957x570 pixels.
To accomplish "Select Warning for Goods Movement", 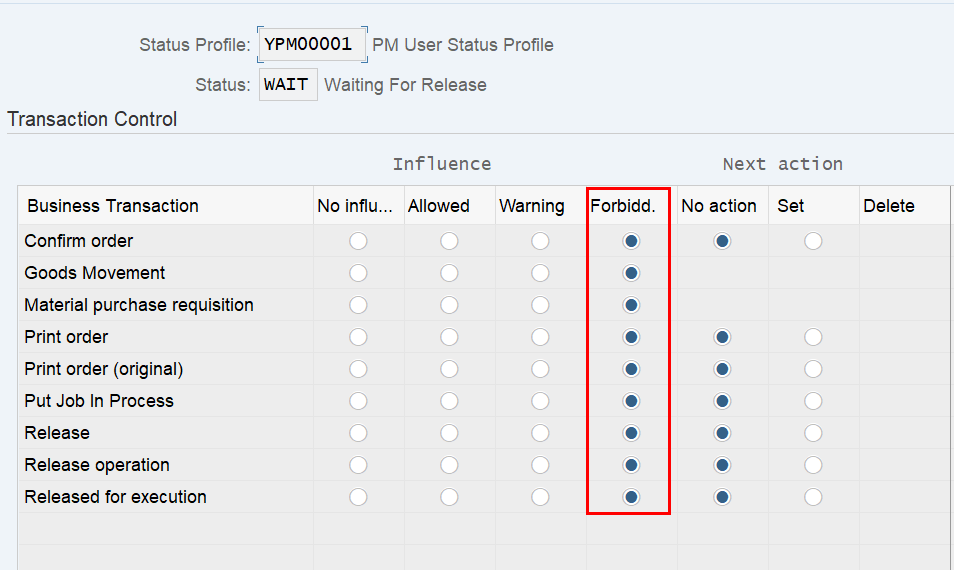I will coord(540,273).
